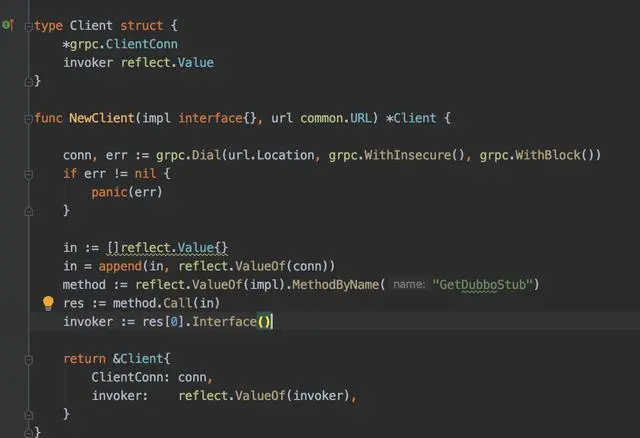The width and height of the screenshot is (640, 438).
Task: Click the "GetDubboStub" string literal
Action: pyautogui.click(x=483, y=285)
